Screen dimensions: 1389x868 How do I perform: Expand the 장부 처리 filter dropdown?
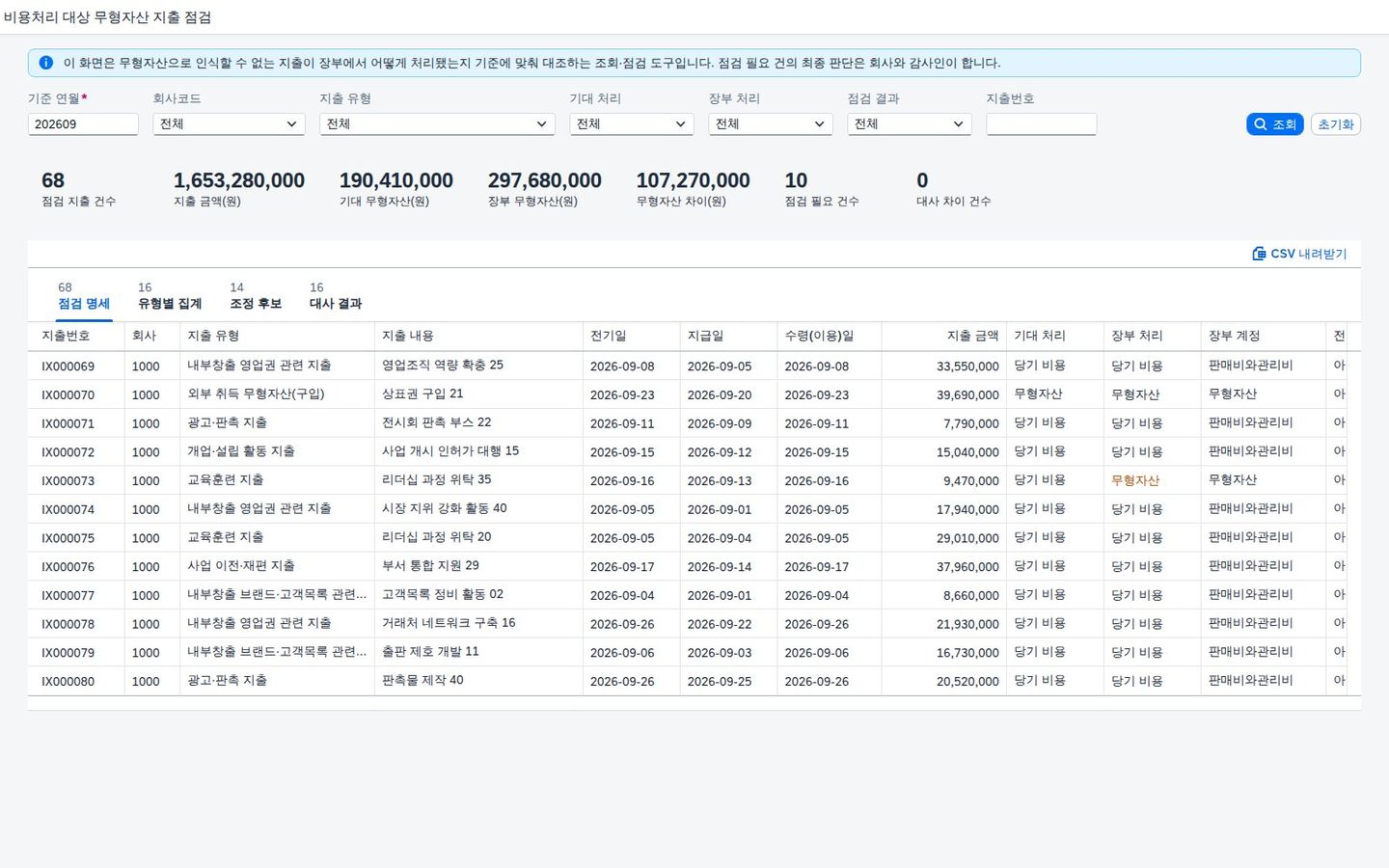pos(770,124)
